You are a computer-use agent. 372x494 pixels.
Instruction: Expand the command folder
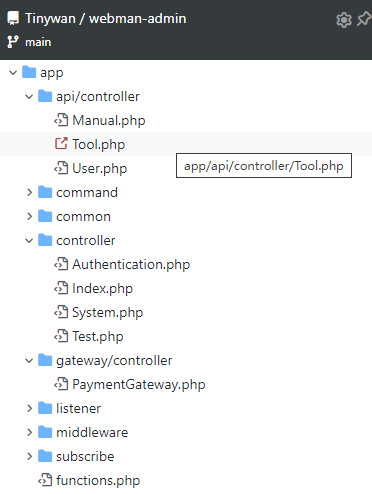point(29,192)
